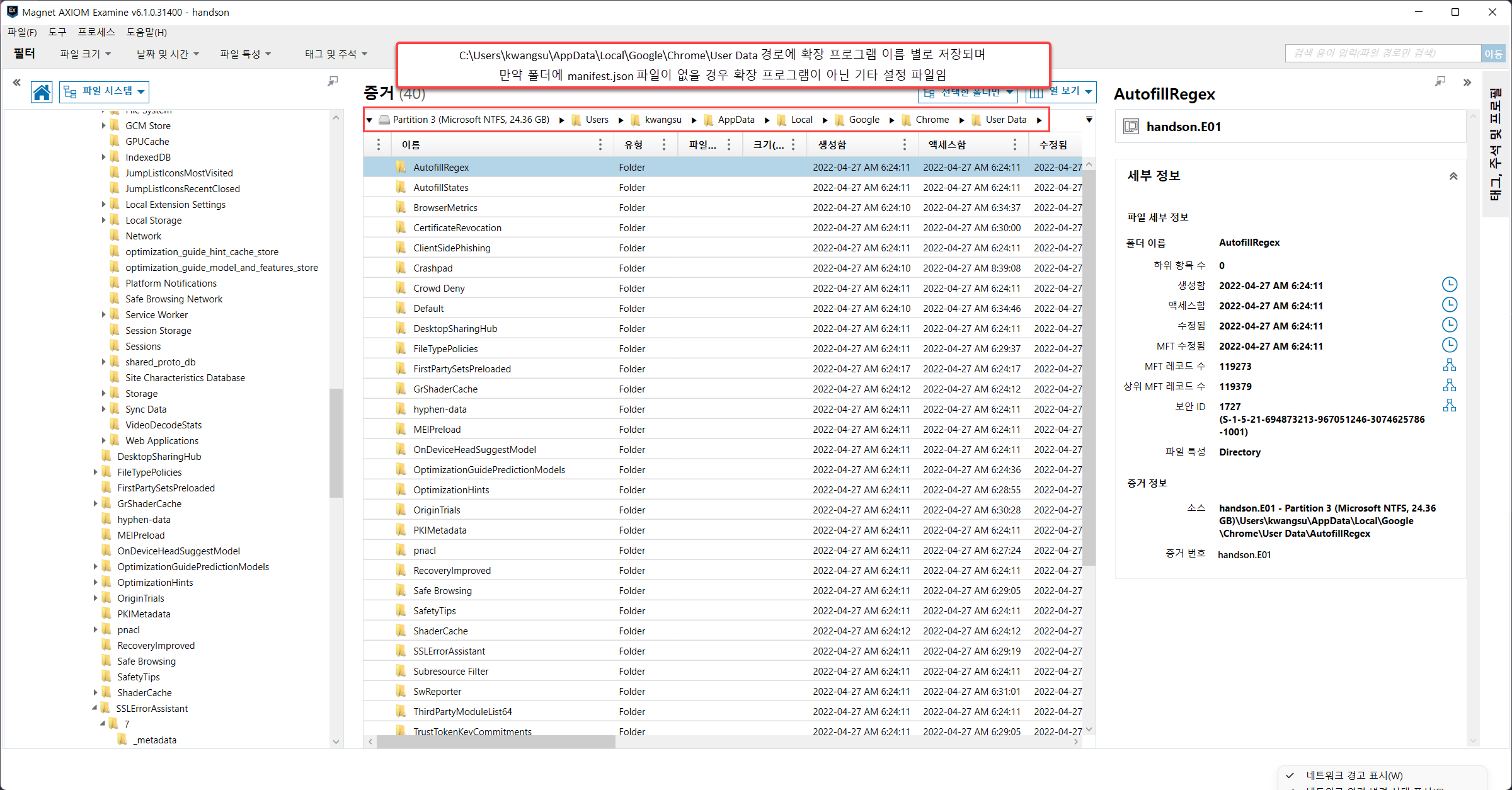Click the folder icon of Default row
The height and width of the screenshot is (790, 1512).
coord(401,308)
